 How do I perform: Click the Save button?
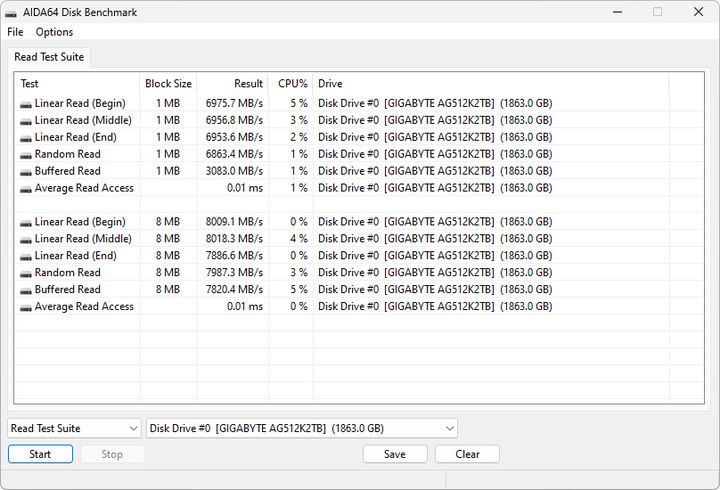[395, 454]
